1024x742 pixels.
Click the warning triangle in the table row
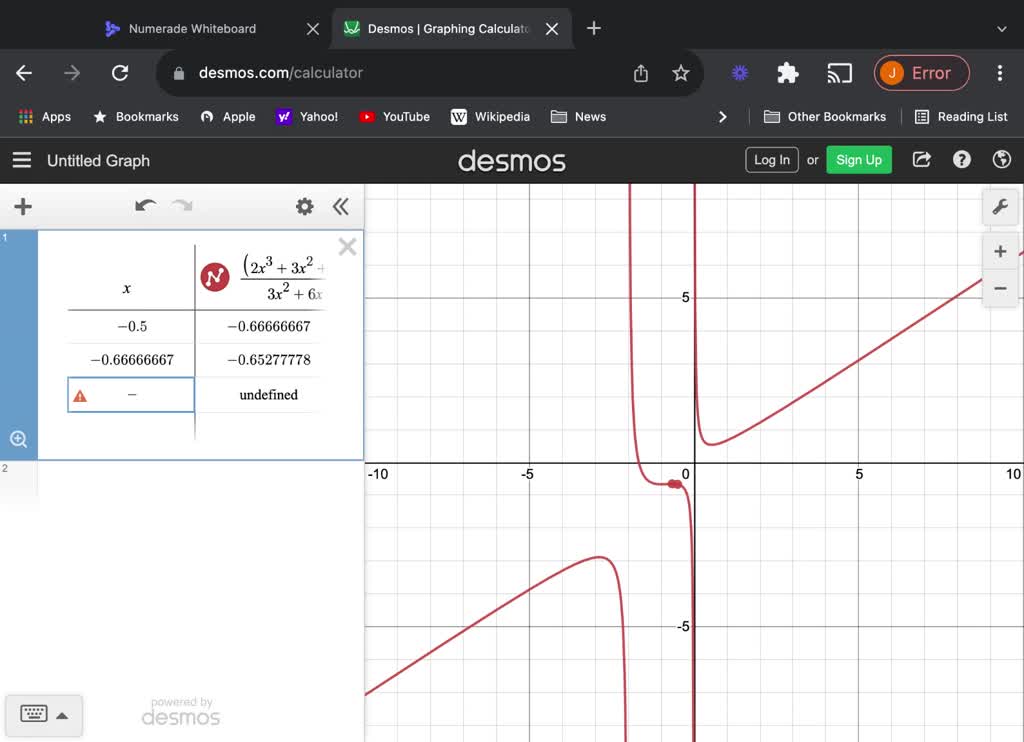(x=81, y=395)
